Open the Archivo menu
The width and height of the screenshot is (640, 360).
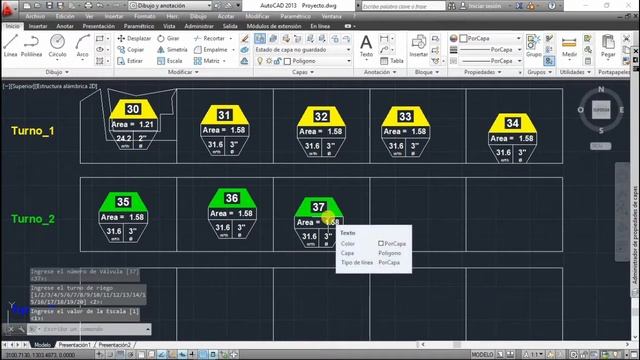pyautogui.click(x=35, y=16)
